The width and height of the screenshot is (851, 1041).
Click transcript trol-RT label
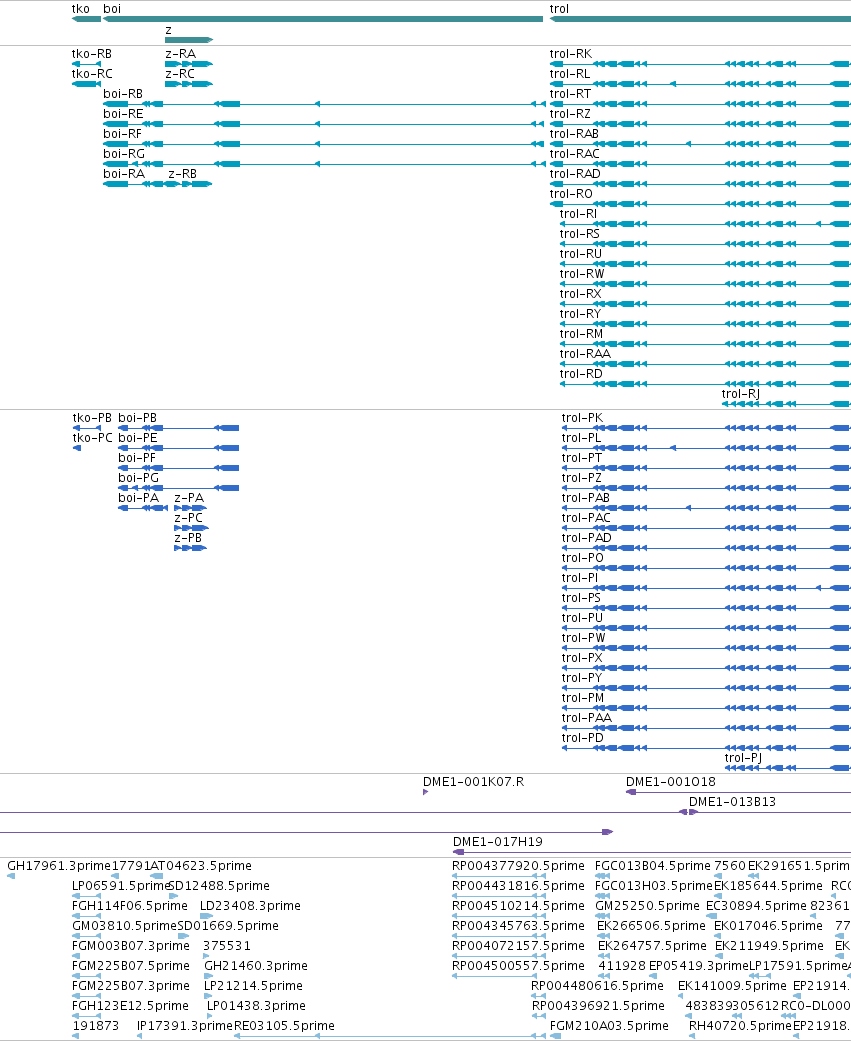(x=570, y=94)
